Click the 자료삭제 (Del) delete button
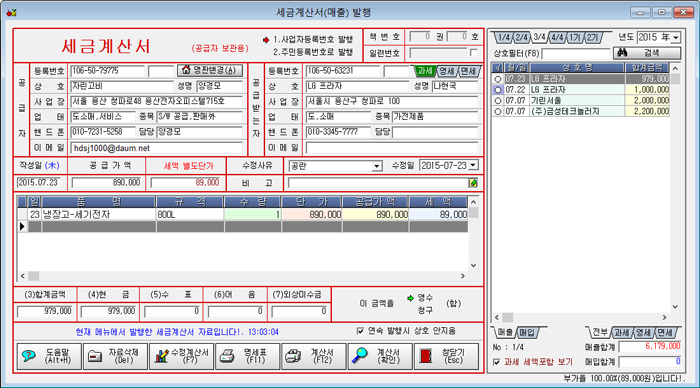Image resolution: width=700 pixels, height=388 pixels. (x=115, y=356)
